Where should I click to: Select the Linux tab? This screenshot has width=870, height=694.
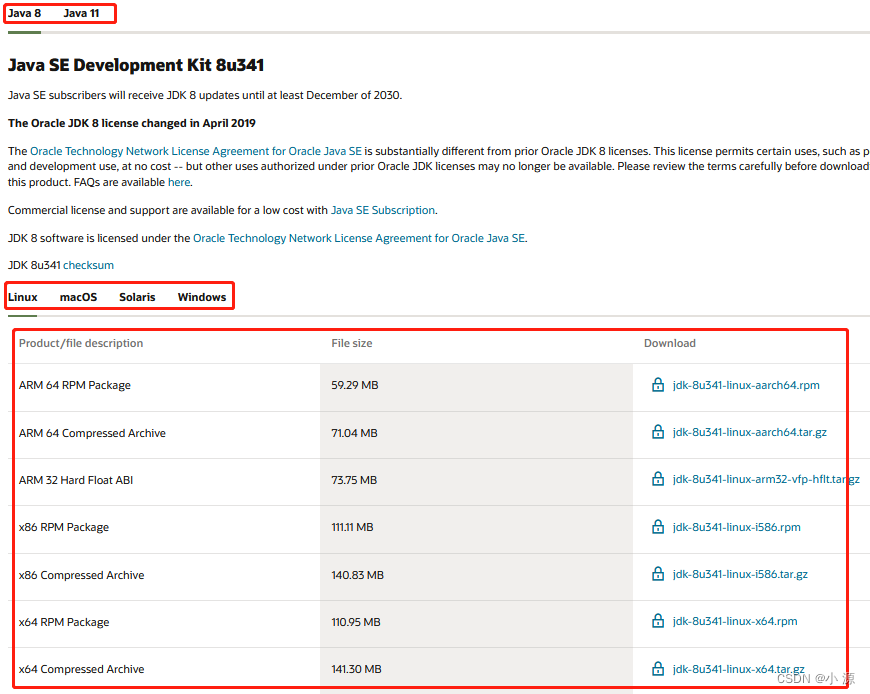pyautogui.click(x=23, y=297)
